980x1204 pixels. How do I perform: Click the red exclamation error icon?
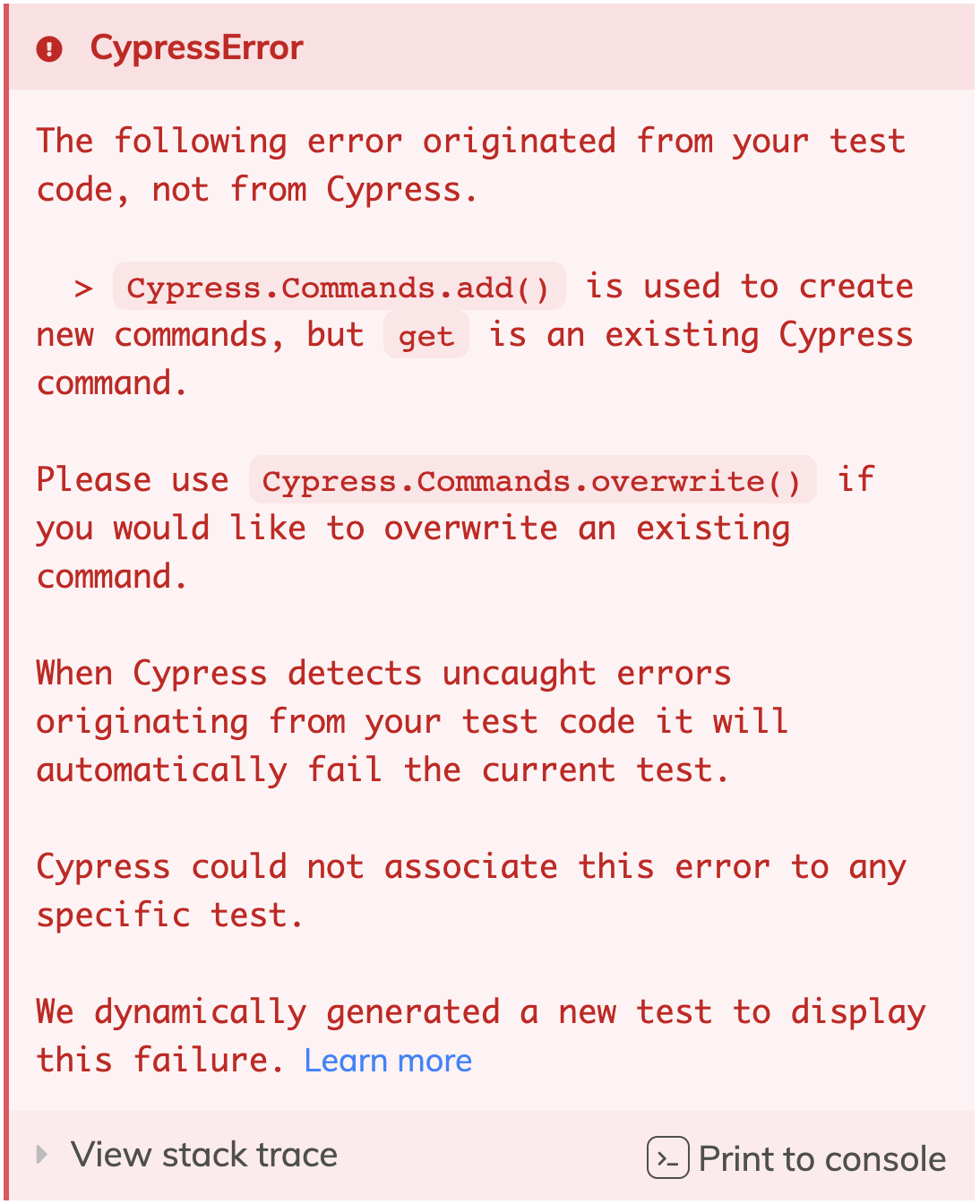(x=49, y=48)
